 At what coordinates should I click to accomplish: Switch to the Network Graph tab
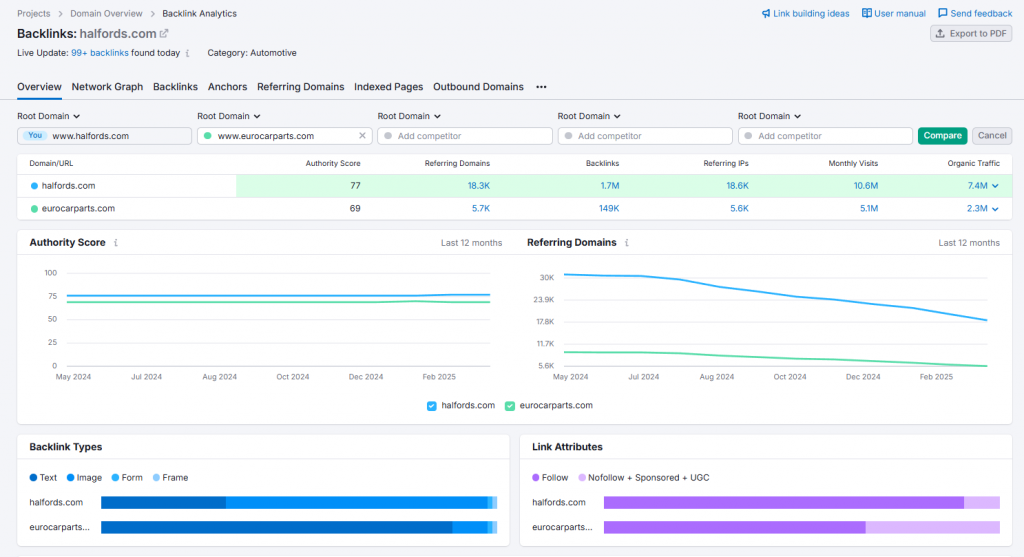[107, 87]
